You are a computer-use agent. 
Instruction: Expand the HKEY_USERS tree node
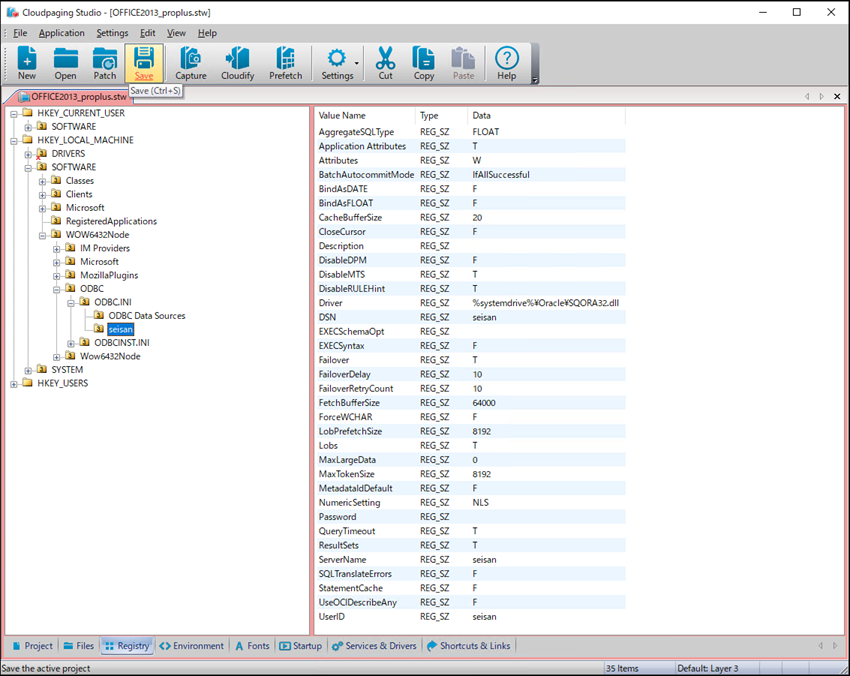tap(14, 384)
